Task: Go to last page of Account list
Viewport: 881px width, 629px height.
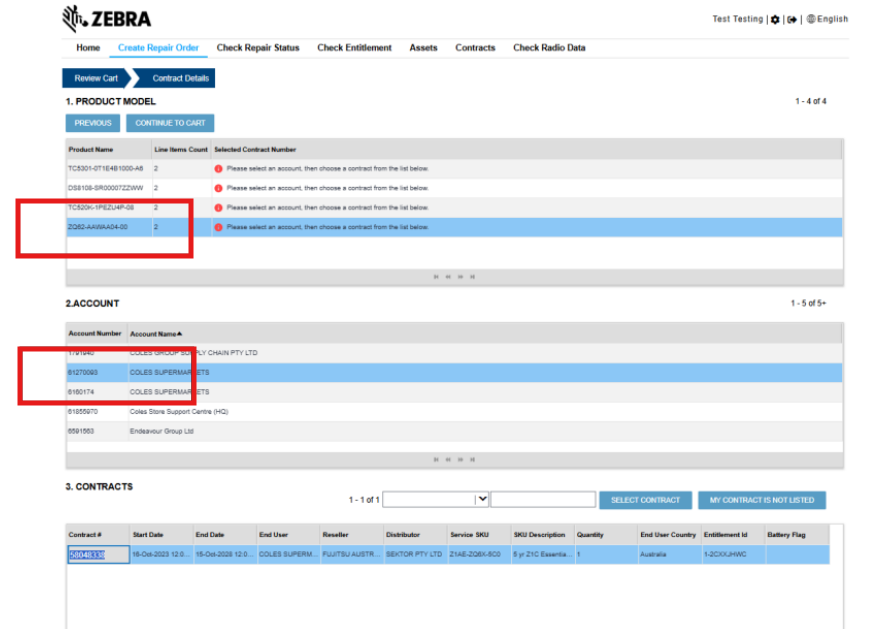Action: 473,459
